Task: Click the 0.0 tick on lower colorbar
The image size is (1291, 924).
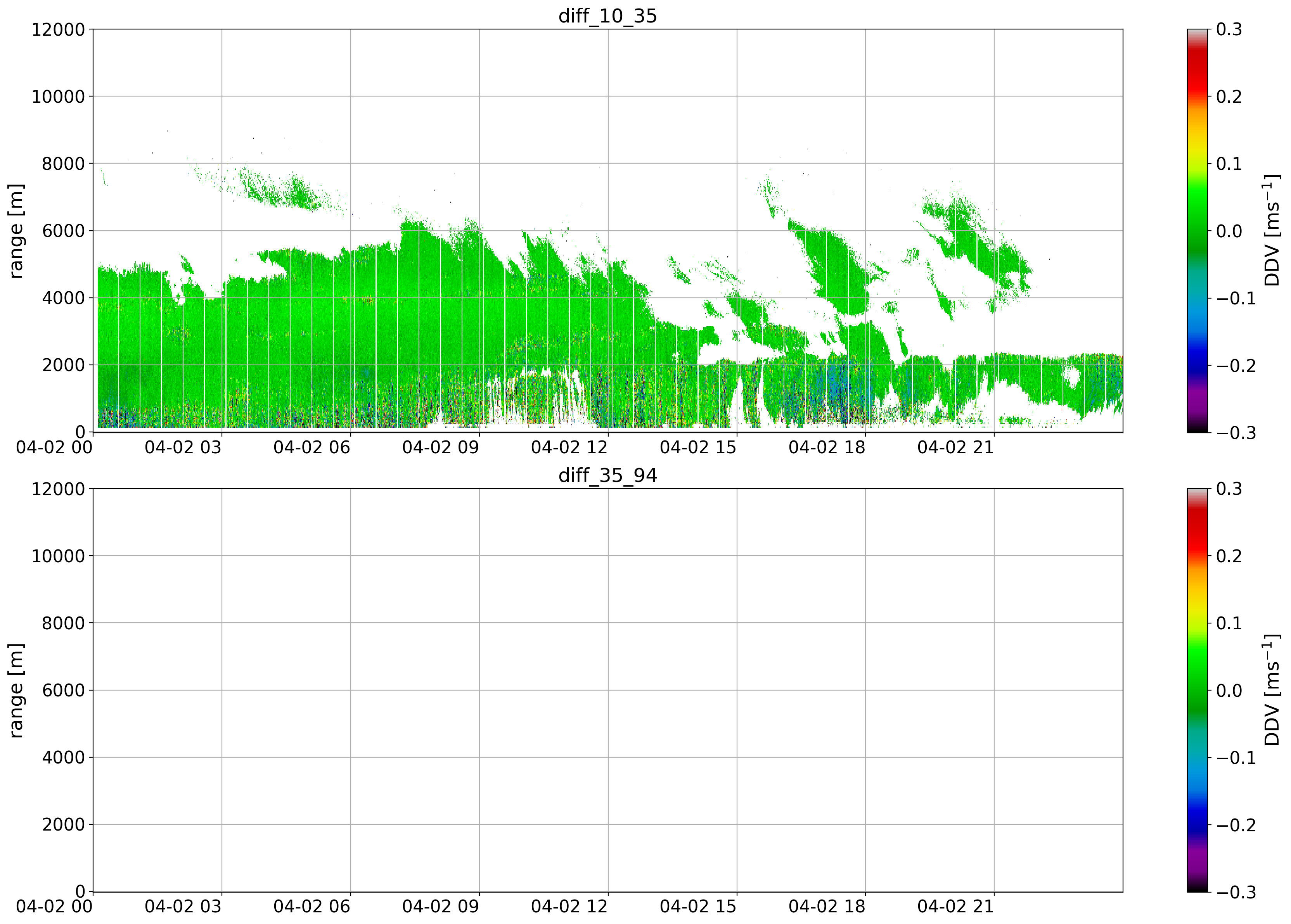Action: pyautogui.click(x=1229, y=691)
